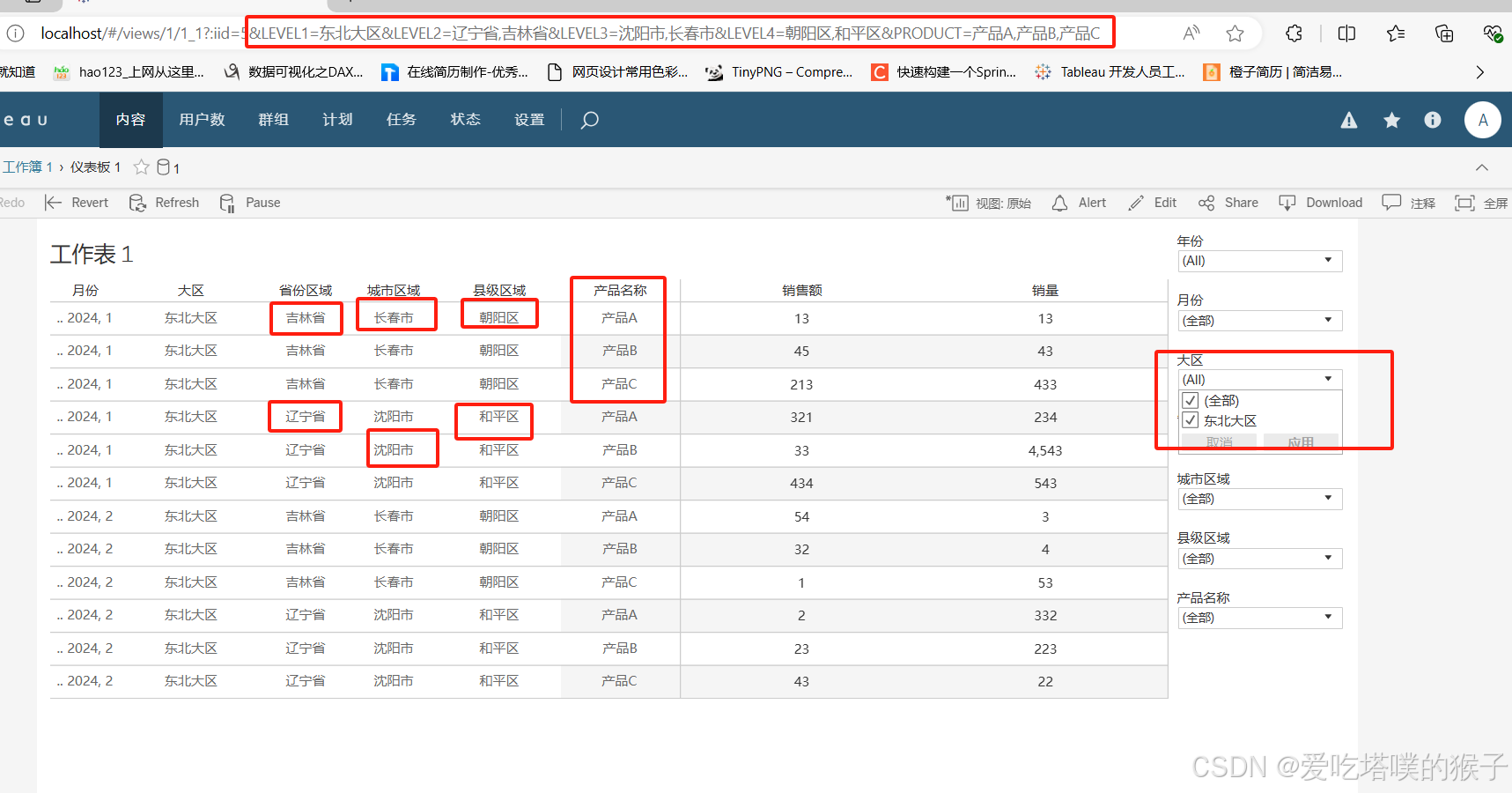Screen dimensions: 1512x793
Task: Click the browser address bar URL
Action: coord(572,33)
